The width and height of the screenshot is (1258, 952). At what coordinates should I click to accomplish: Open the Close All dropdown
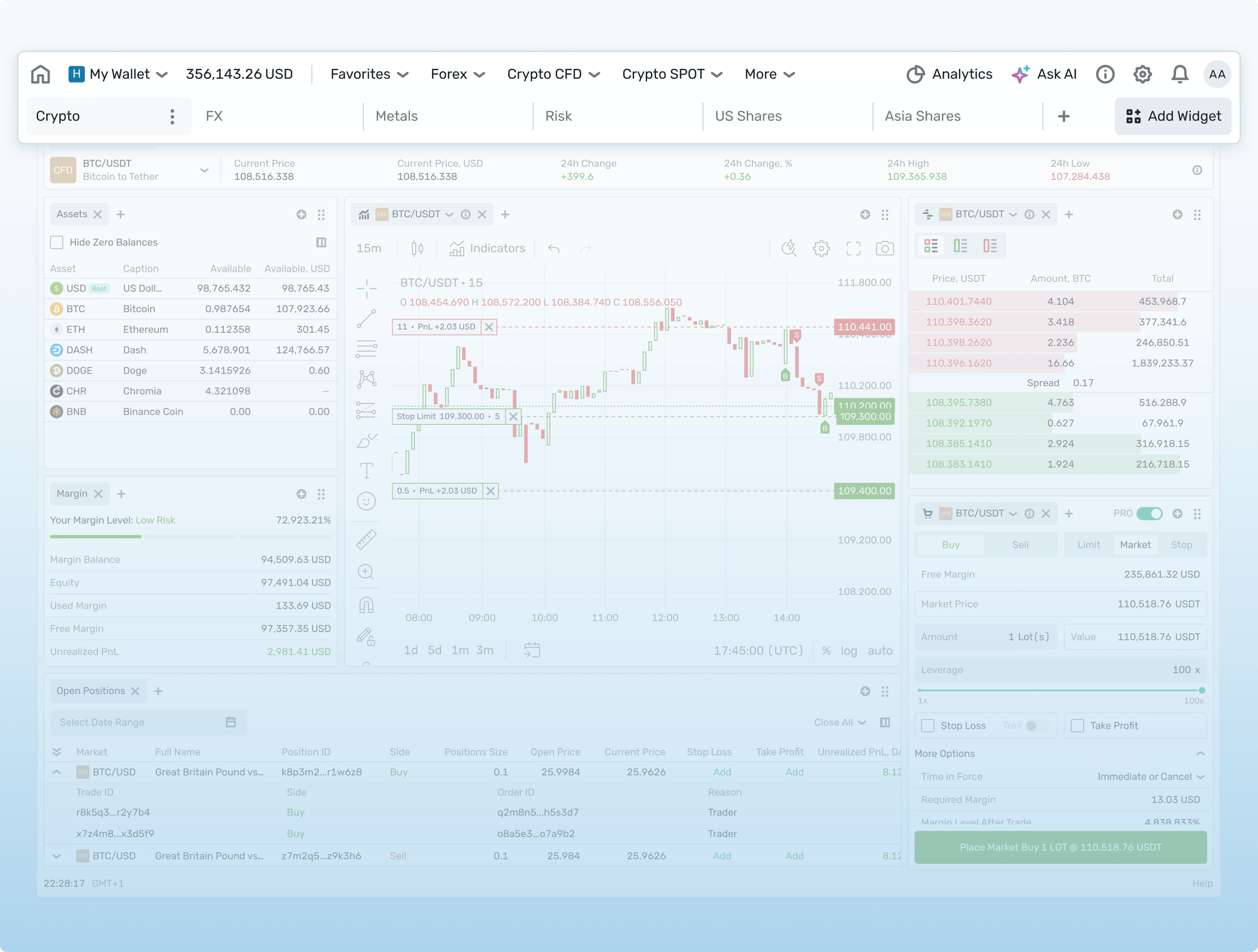[x=840, y=722]
